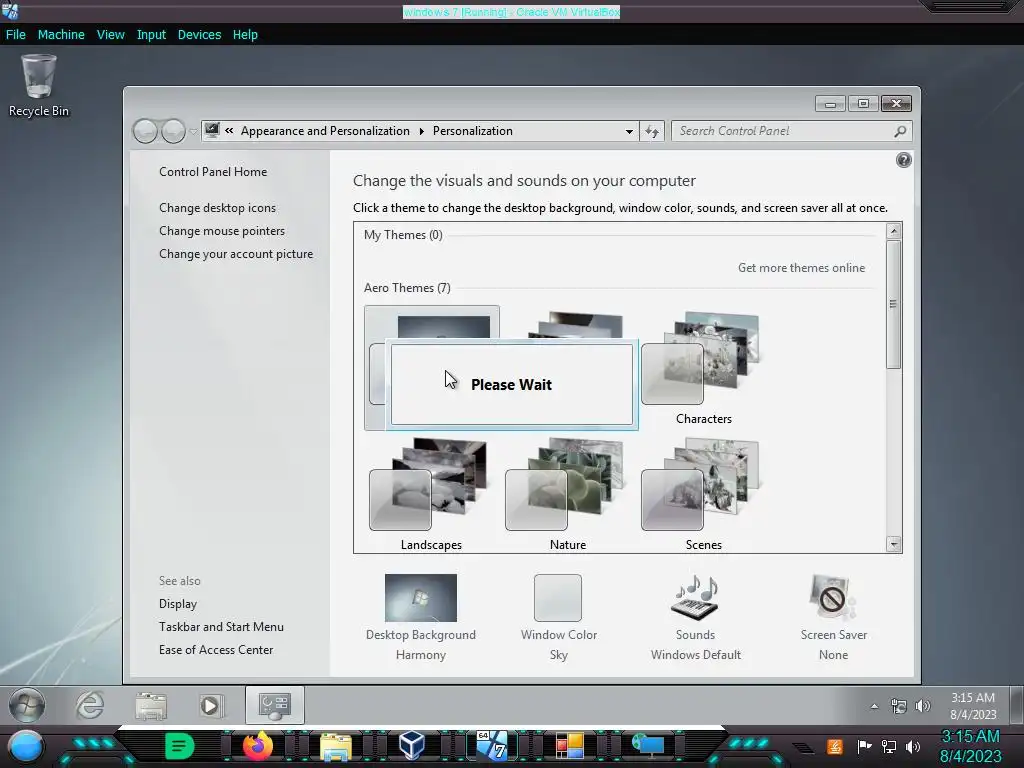Open VirtualBox manager on host taskbar
Image resolution: width=1024 pixels, height=768 pixels.
pyautogui.click(x=412, y=746)
